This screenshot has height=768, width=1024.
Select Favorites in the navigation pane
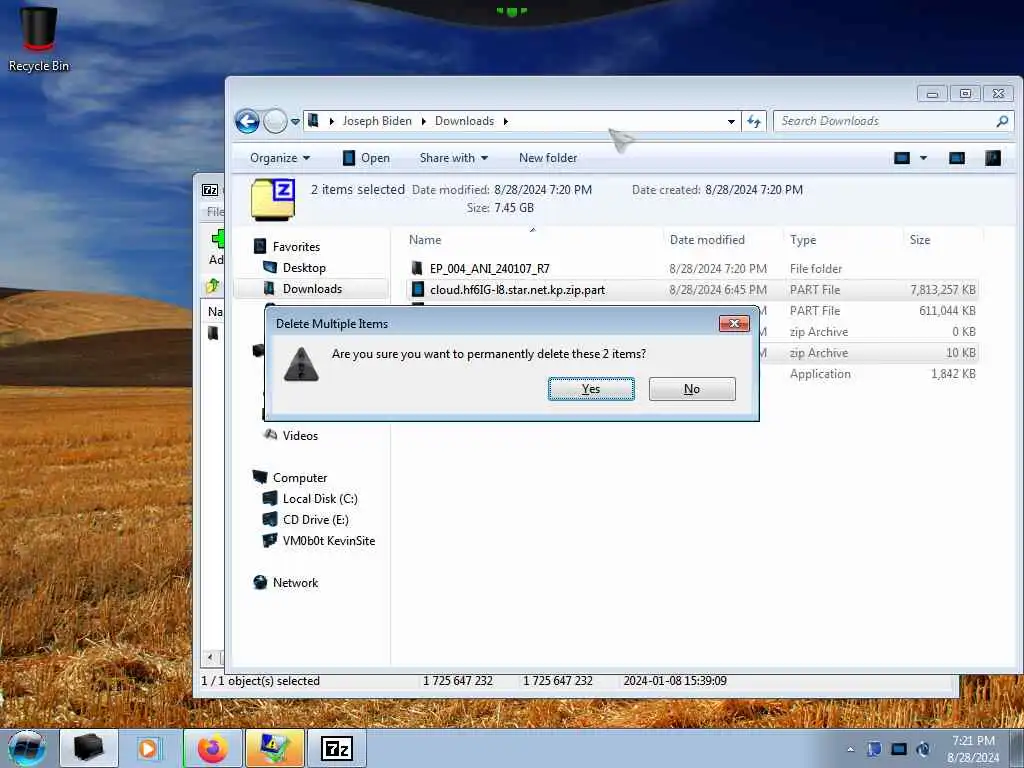(x=296, y=247)
